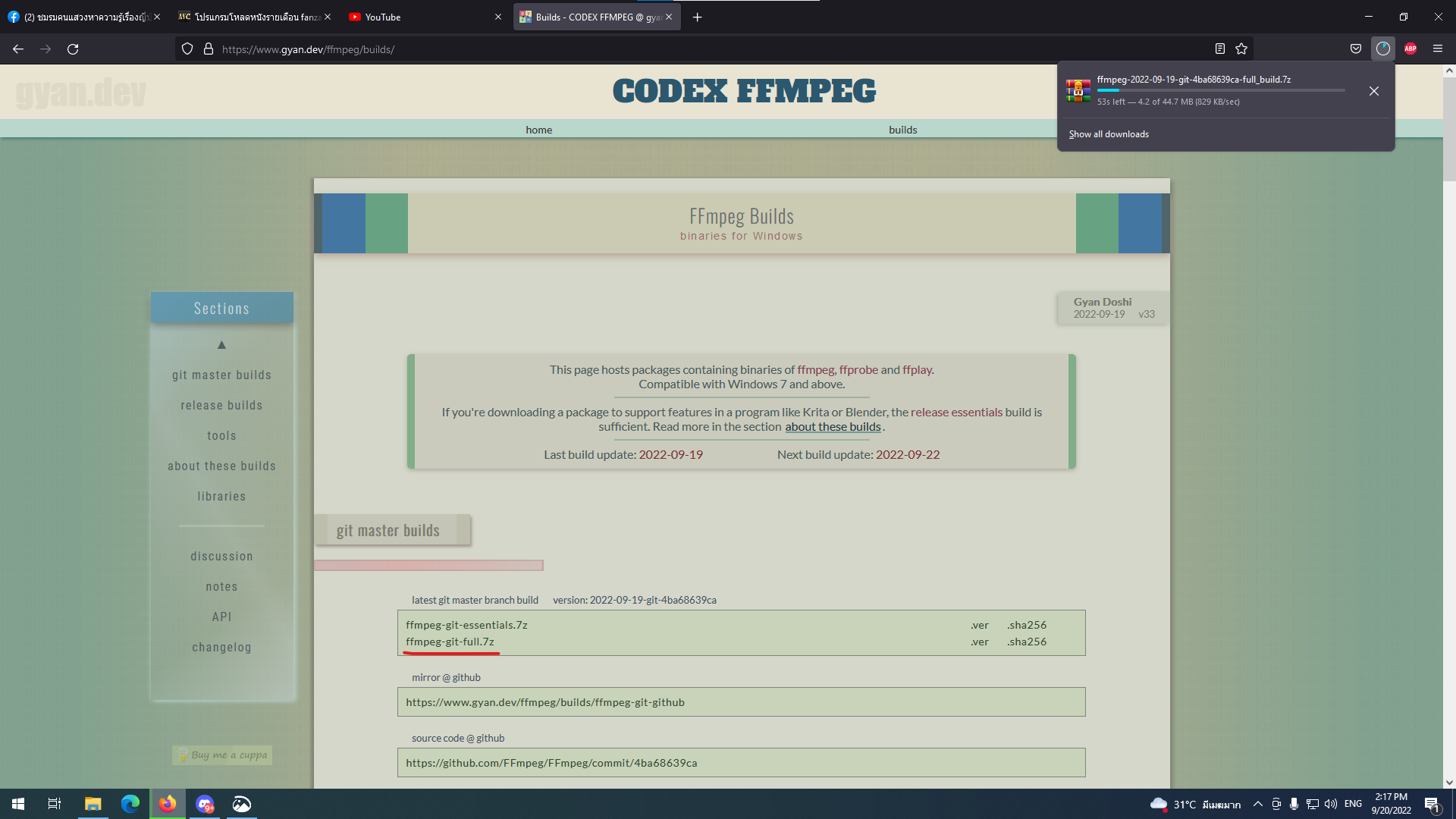The width and height of the screenshot is (1456, 819).
Task: Click the release essentials link
Action: [956, 412]
